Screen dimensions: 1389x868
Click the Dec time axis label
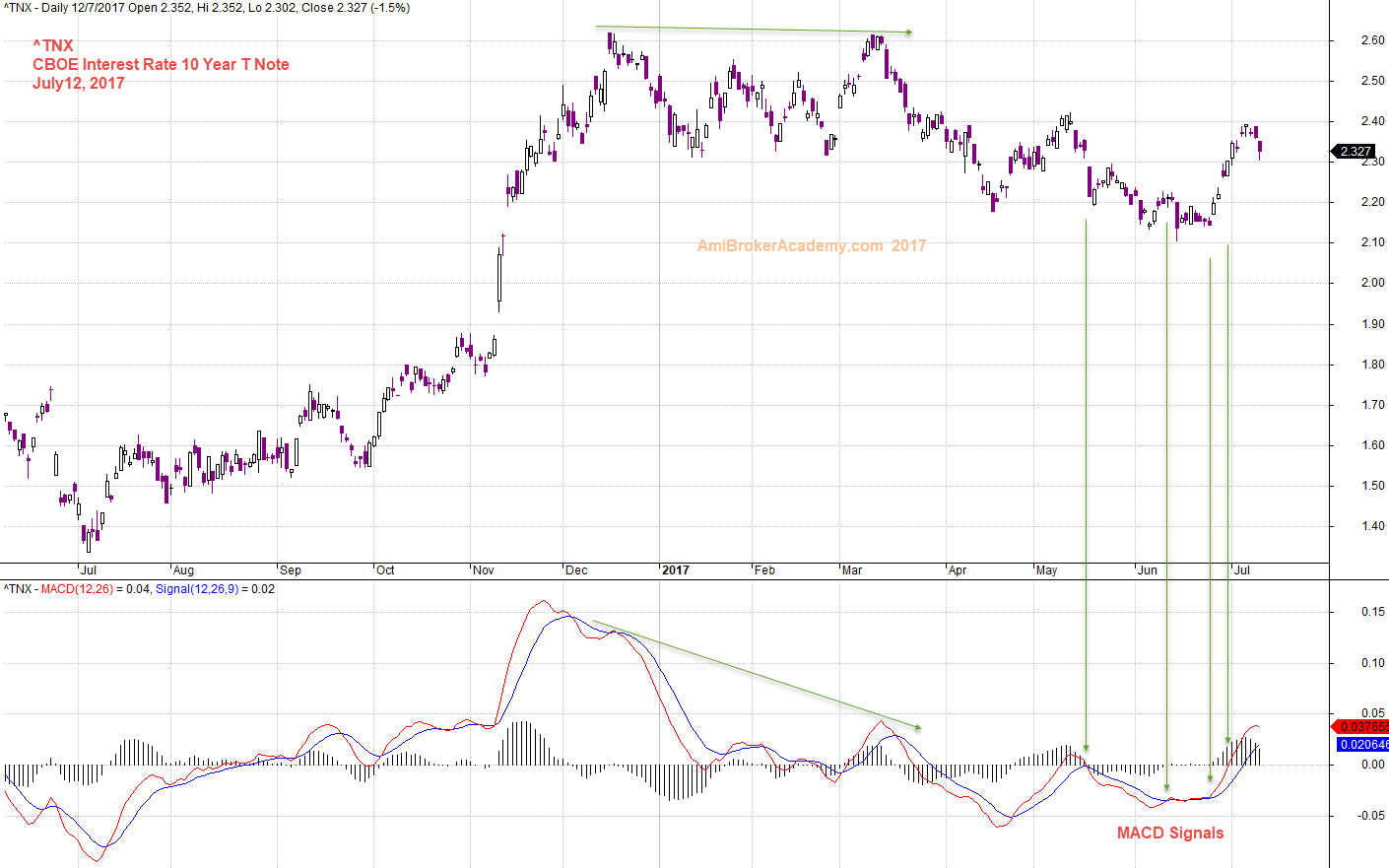point(576,570)
